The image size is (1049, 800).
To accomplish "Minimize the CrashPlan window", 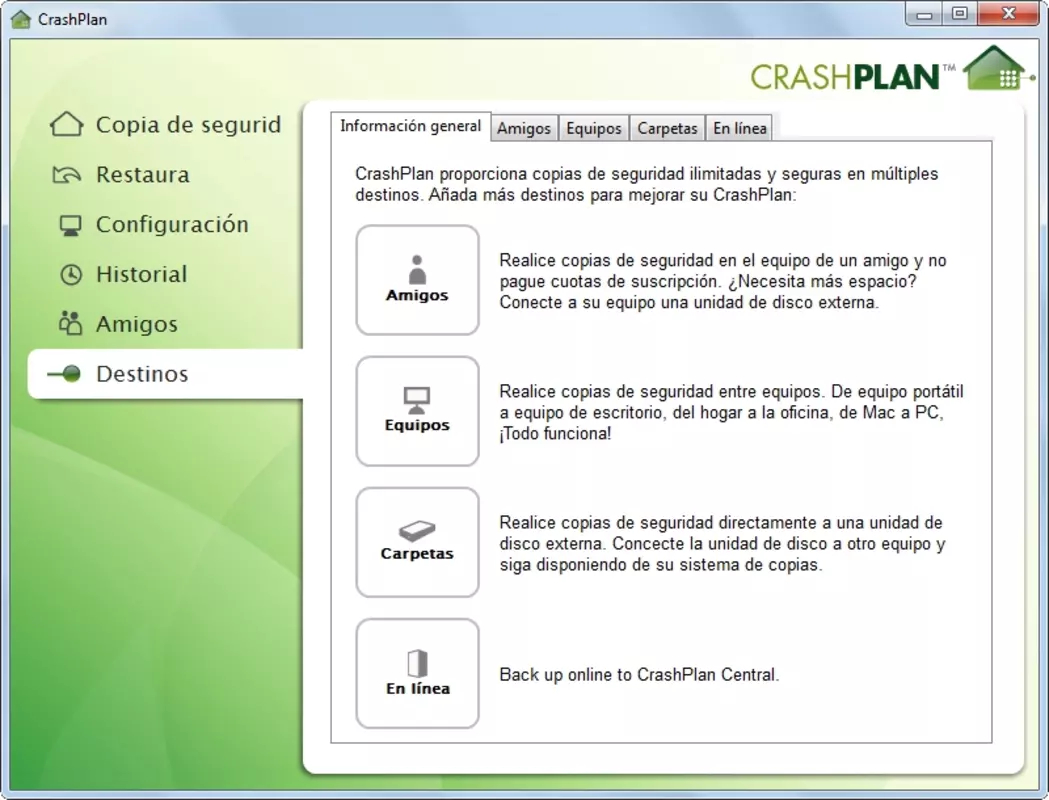I will [x=924, y=14].
